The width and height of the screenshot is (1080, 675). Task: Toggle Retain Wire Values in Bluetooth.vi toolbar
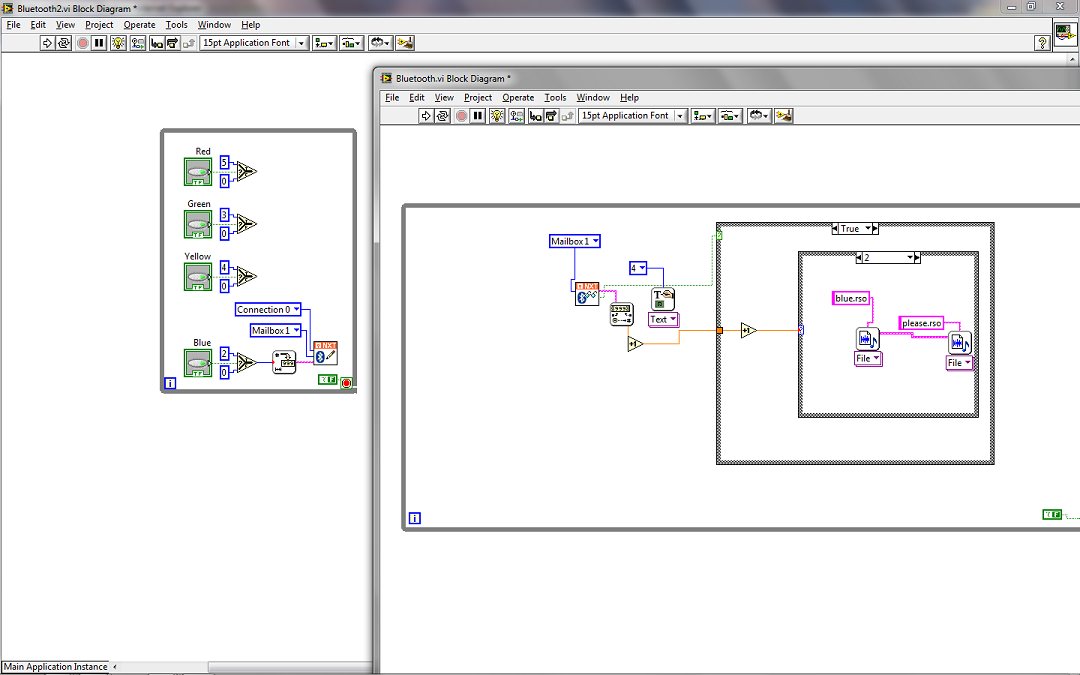[x=517, y=116]
